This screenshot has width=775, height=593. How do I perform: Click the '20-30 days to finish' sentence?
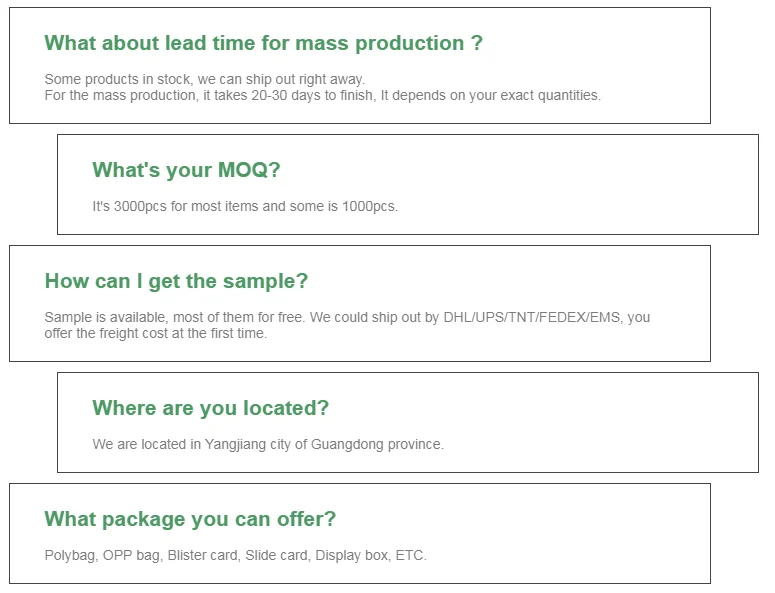(322, 96)
